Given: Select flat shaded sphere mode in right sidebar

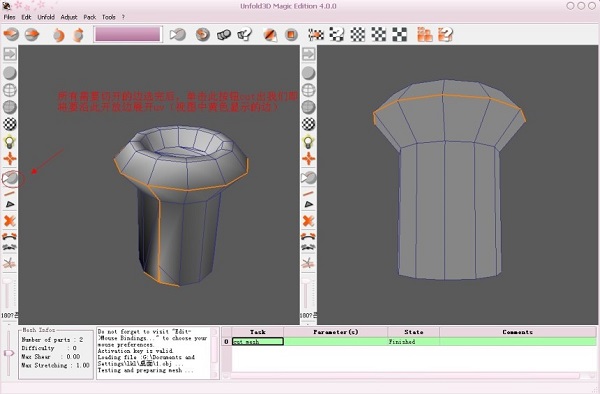Looking at the screenshot, I should click(309, 73).
